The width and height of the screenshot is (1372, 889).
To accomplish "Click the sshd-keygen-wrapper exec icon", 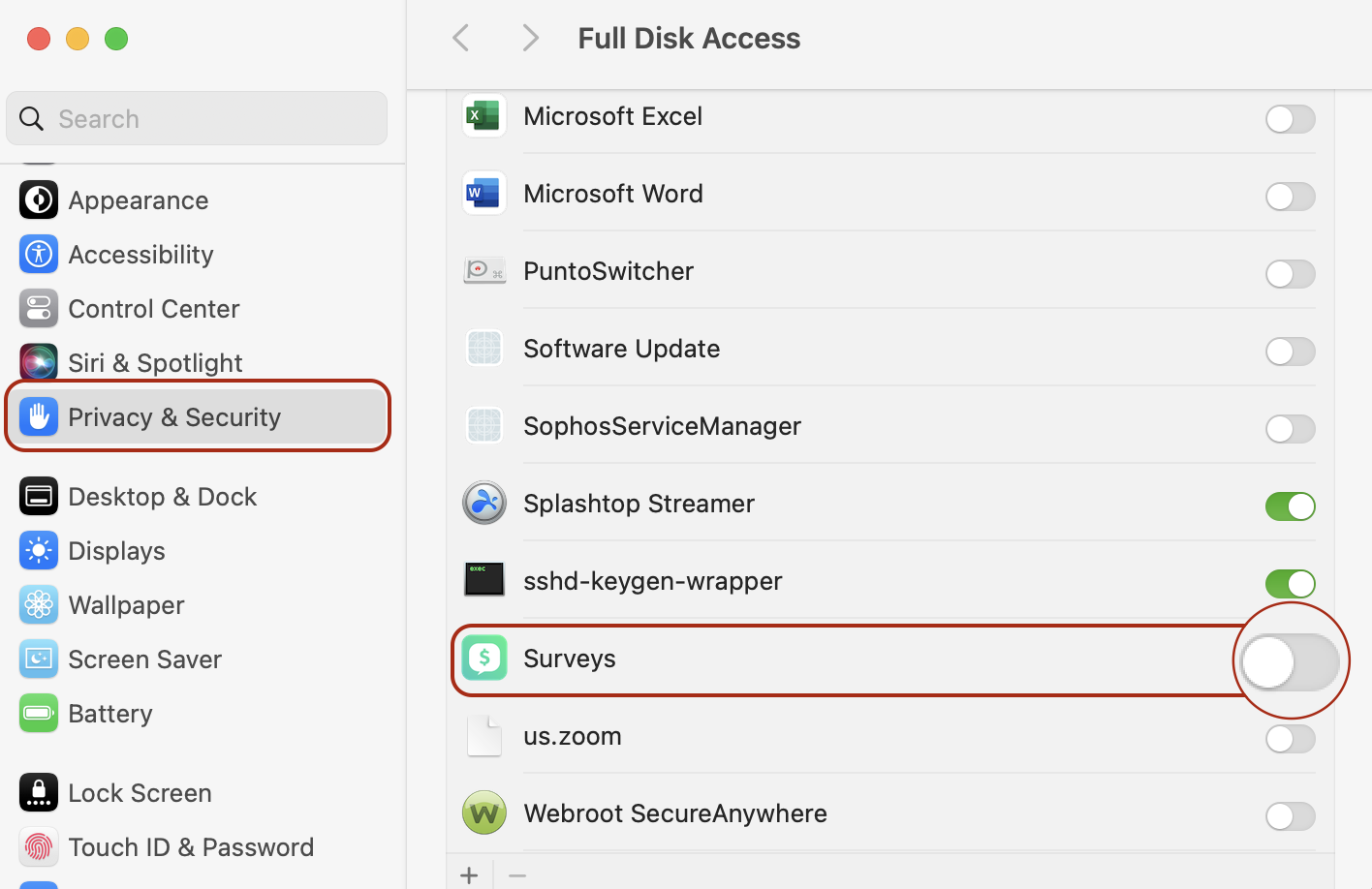I will coord(483,580).
